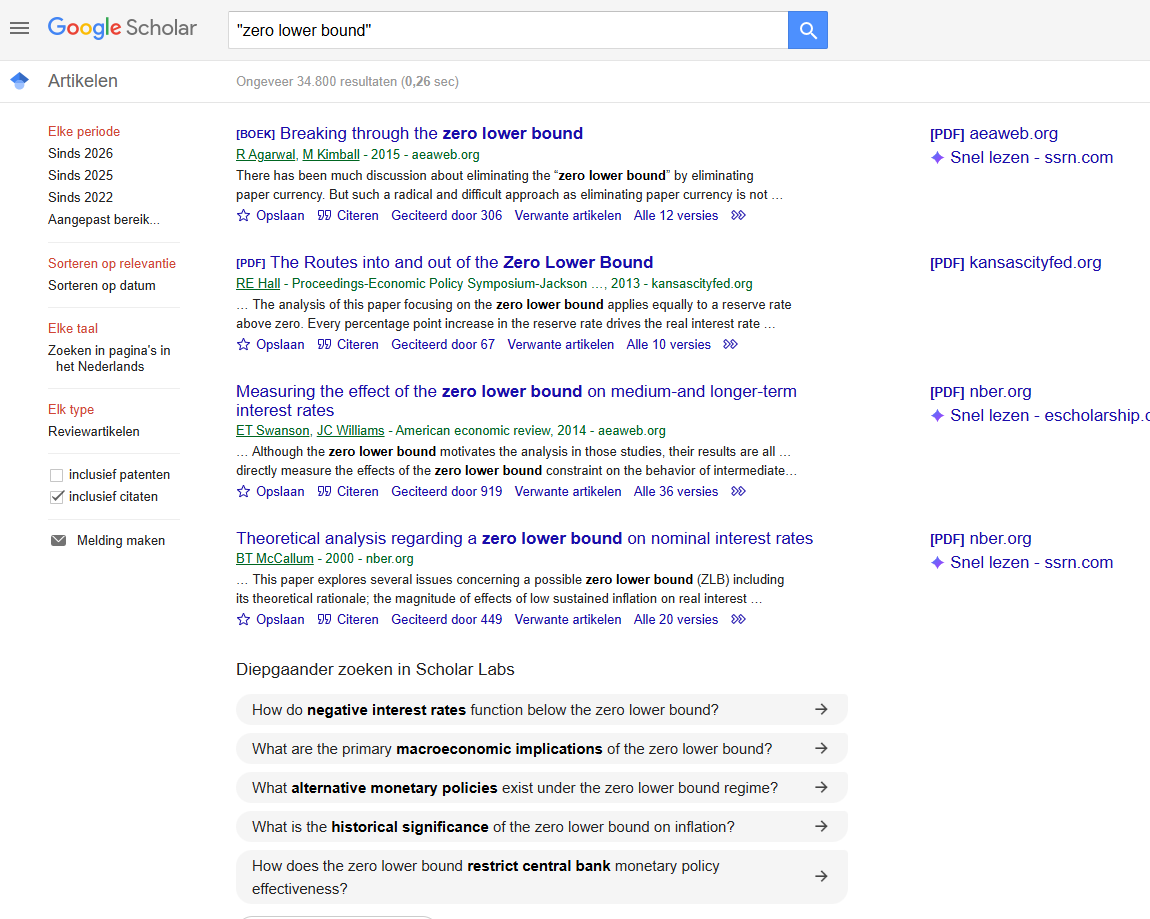Open author ET Swanson profile
The width and height of the screenshot is (1150, 919).
click(x=273, y=431)
